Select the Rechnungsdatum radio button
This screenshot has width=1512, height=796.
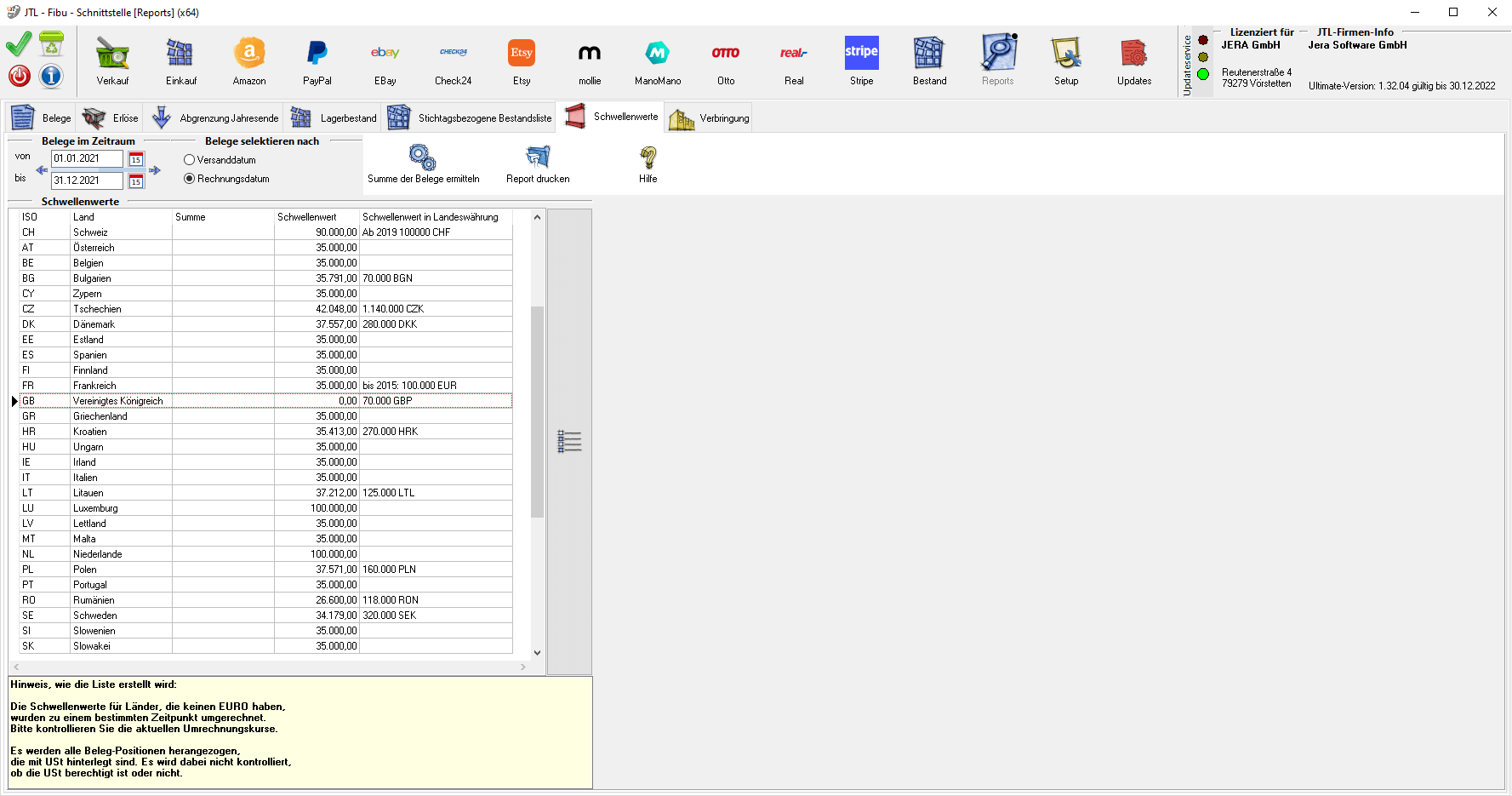[189, 179]
